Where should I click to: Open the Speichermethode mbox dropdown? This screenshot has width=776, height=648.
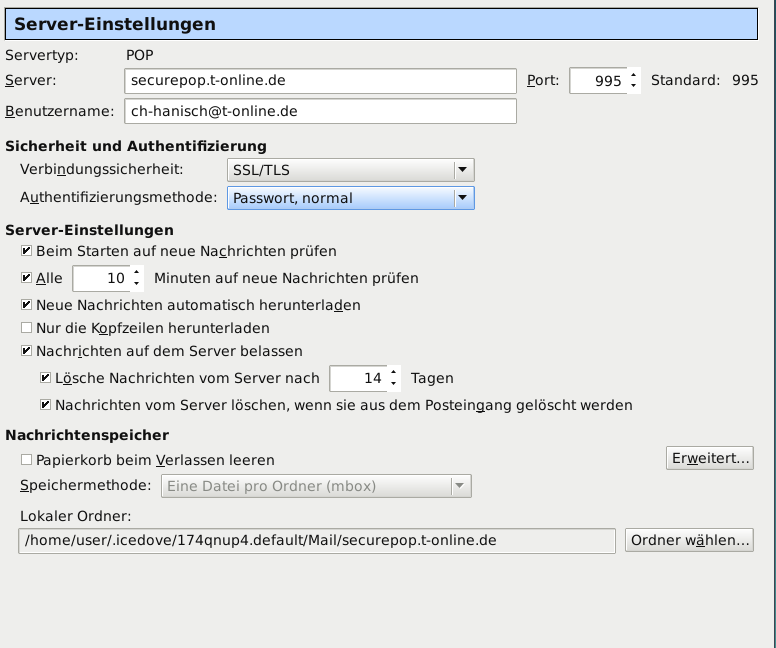click(x=316, y=486)
